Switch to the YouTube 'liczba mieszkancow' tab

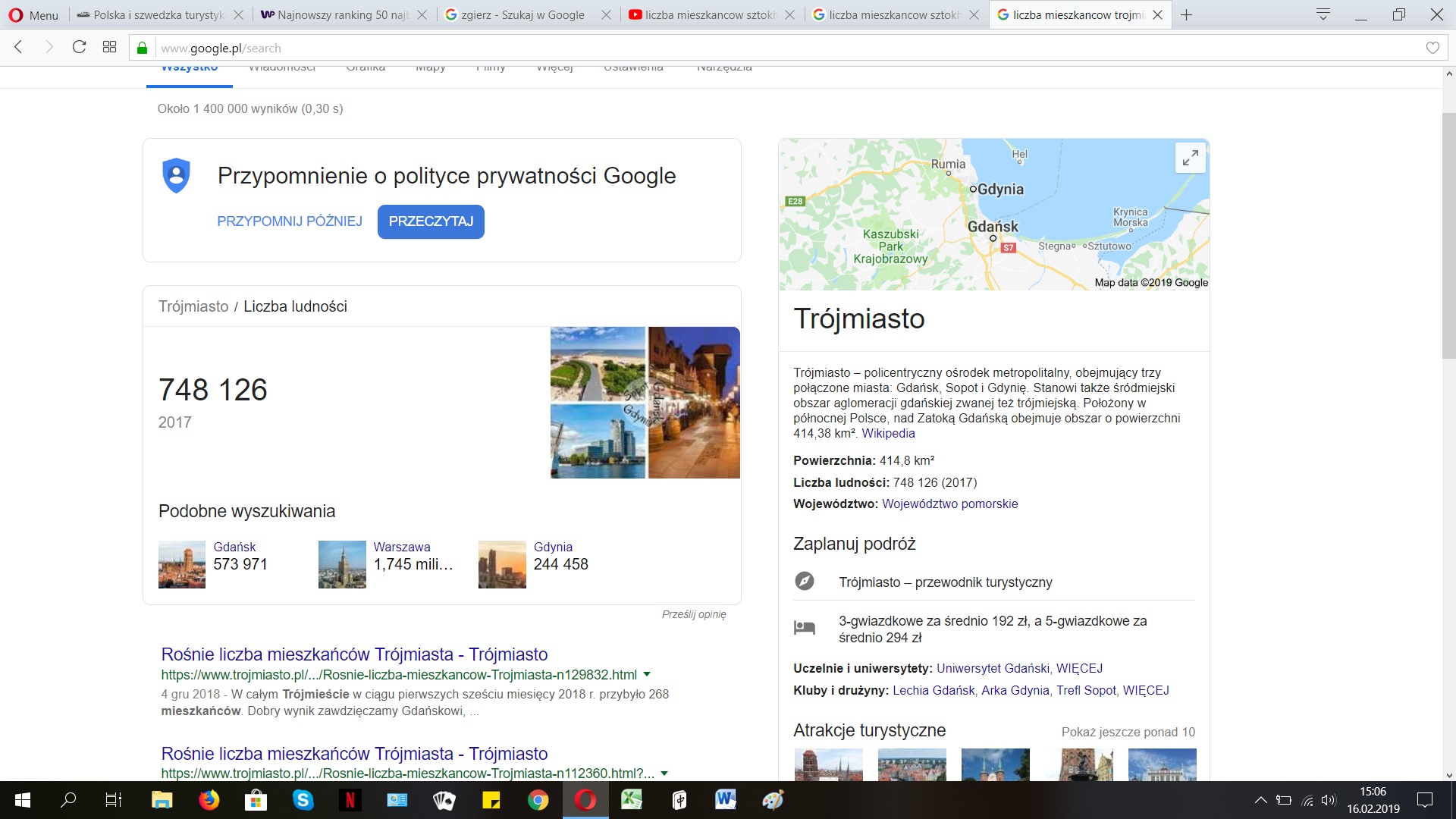pos(711,14)
